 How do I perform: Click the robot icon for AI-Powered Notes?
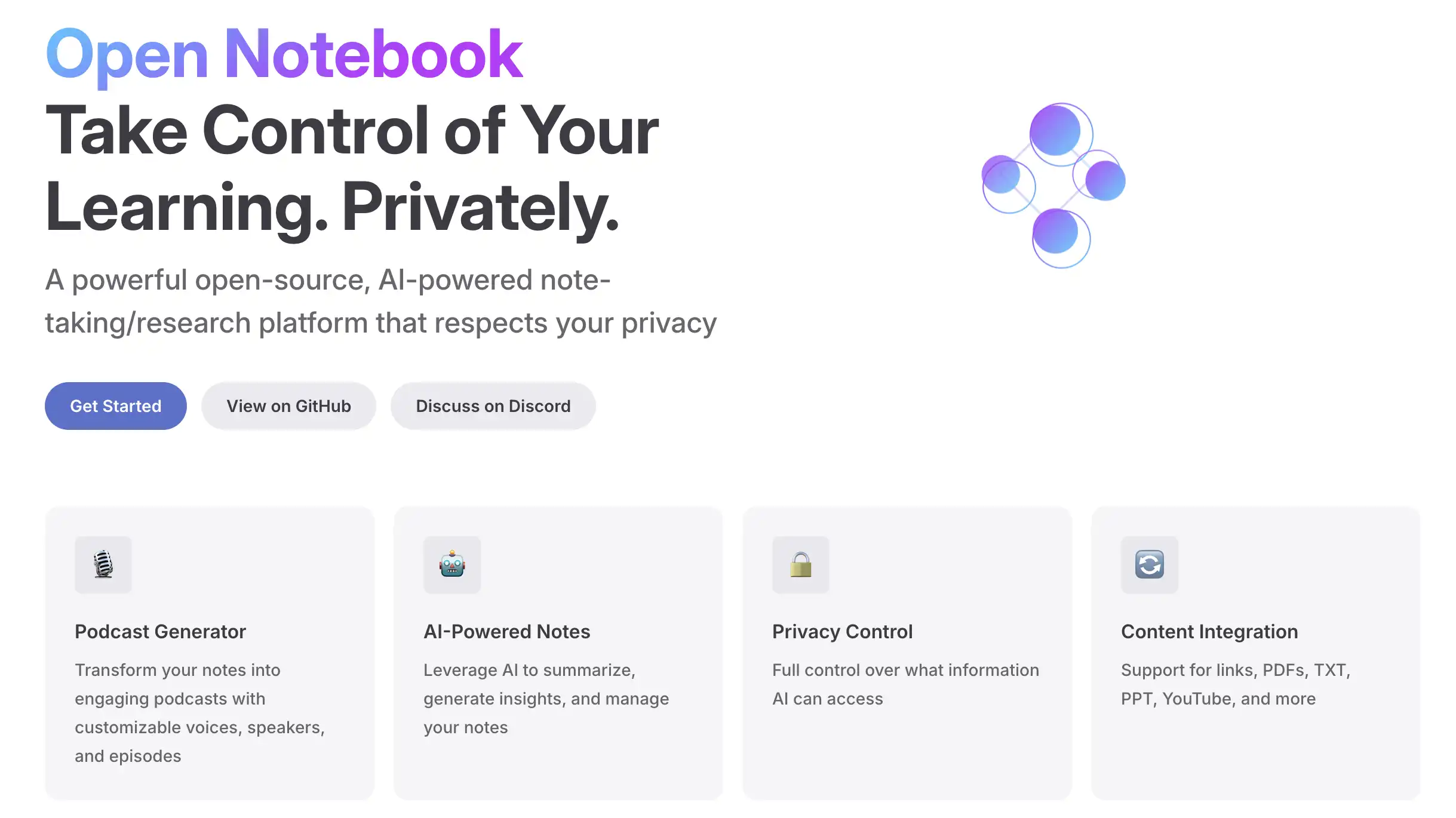[x=452, y=564]
